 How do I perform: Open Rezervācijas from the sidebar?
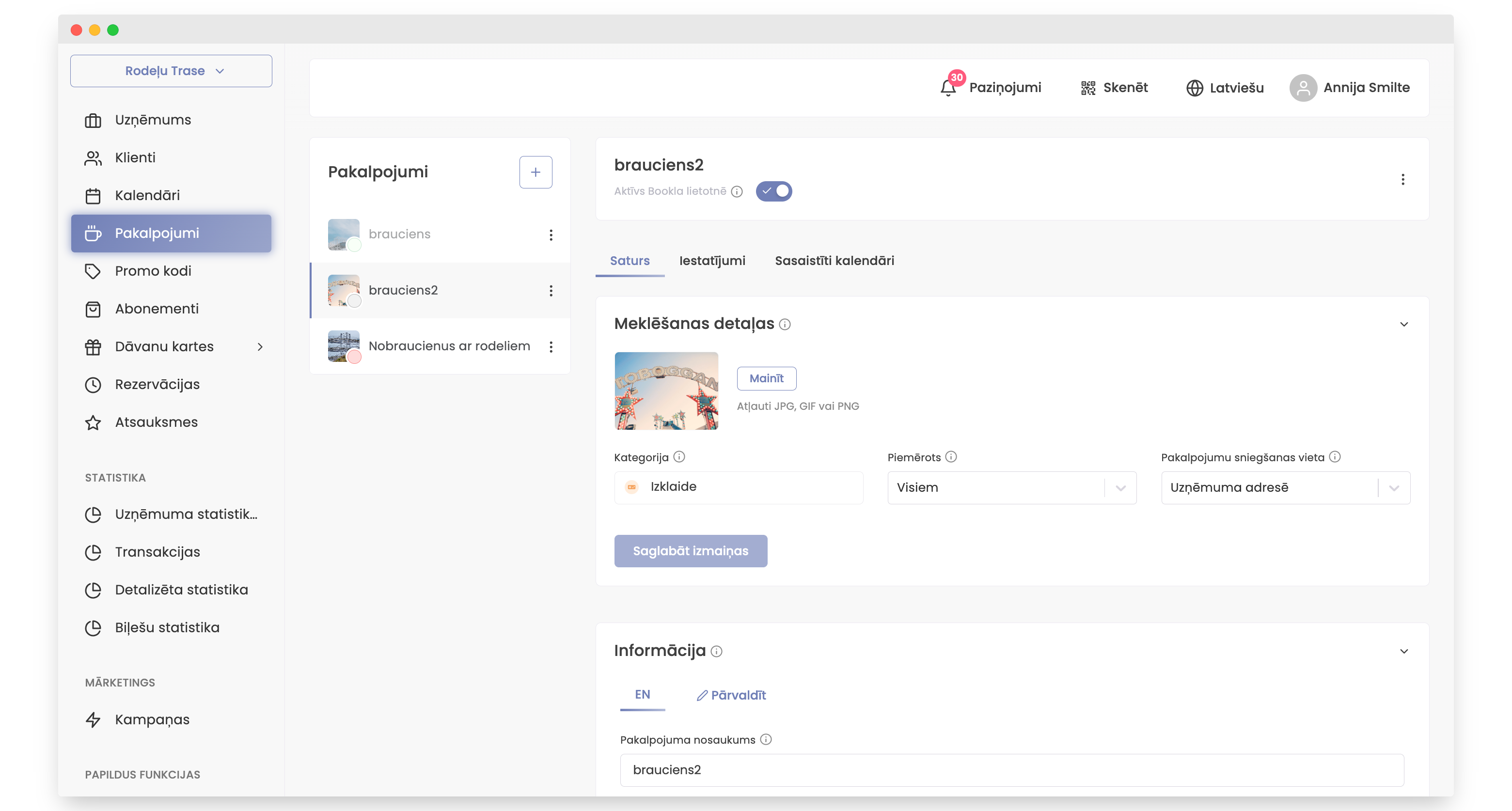[157, 384]
